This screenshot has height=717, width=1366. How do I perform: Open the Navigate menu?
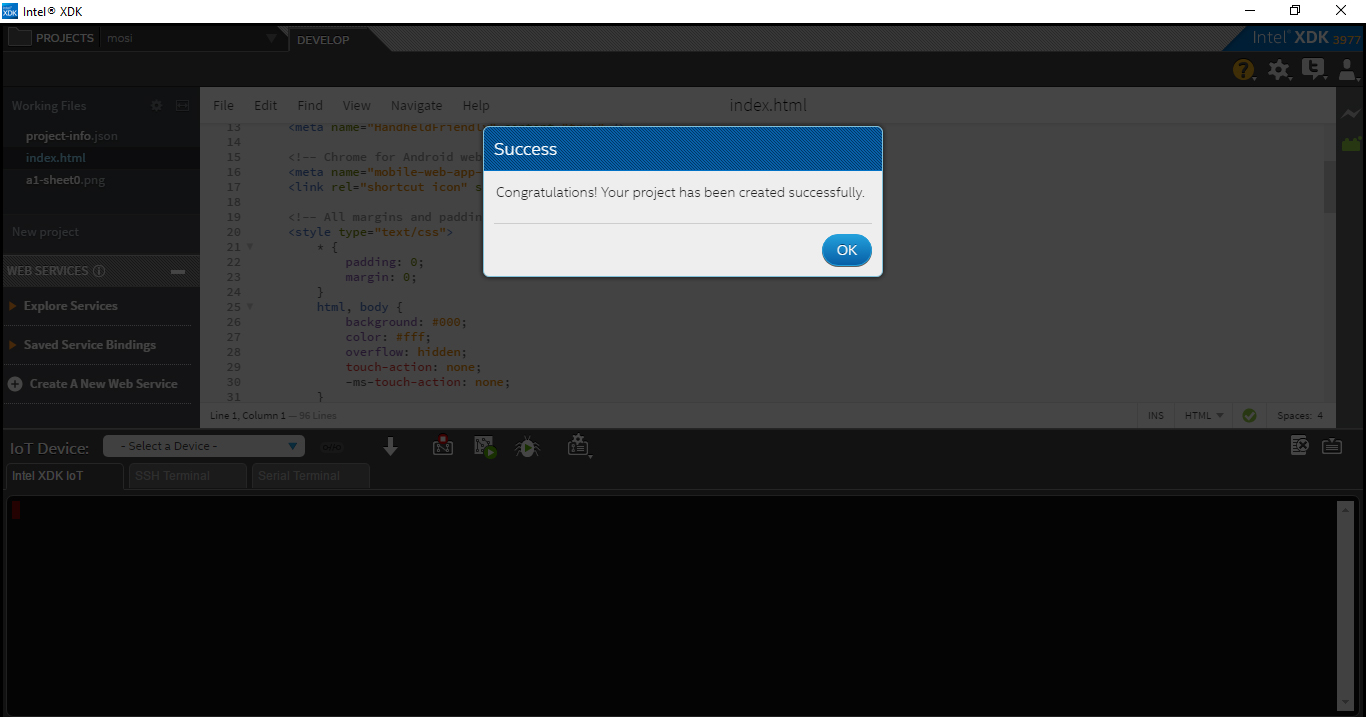point(416,105)
